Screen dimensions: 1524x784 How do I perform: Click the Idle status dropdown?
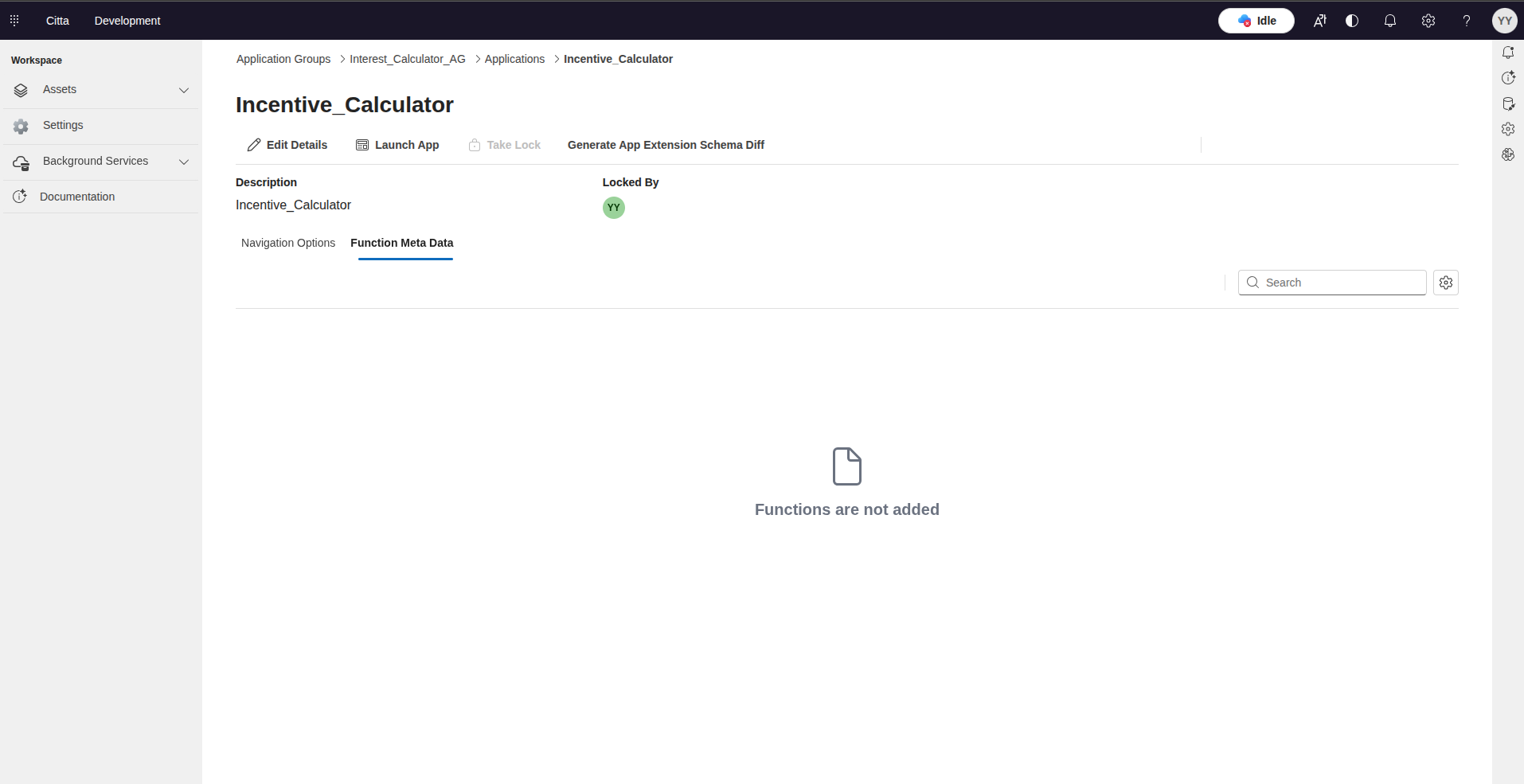coord(1256,21)
